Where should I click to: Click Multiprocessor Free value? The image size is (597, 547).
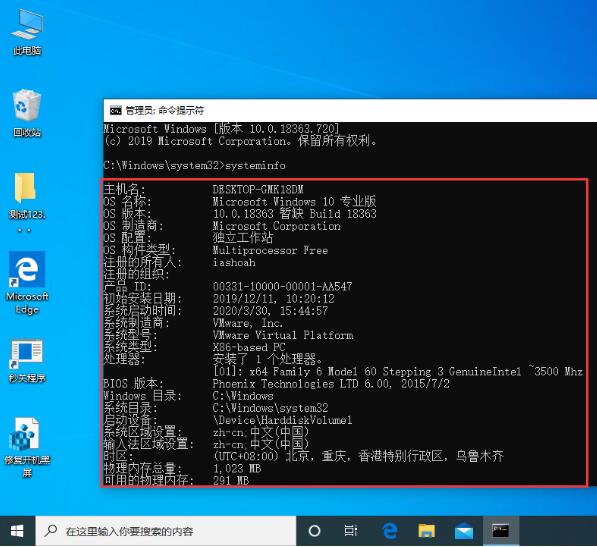270,250
